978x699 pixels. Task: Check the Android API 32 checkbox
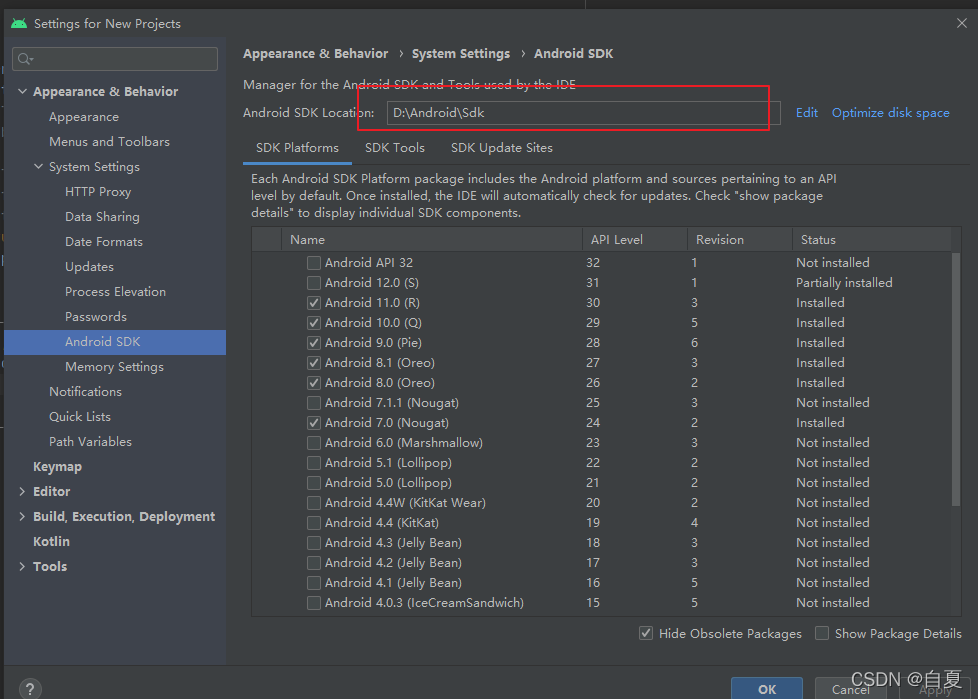pyautogui.click(x=314, y=263)
